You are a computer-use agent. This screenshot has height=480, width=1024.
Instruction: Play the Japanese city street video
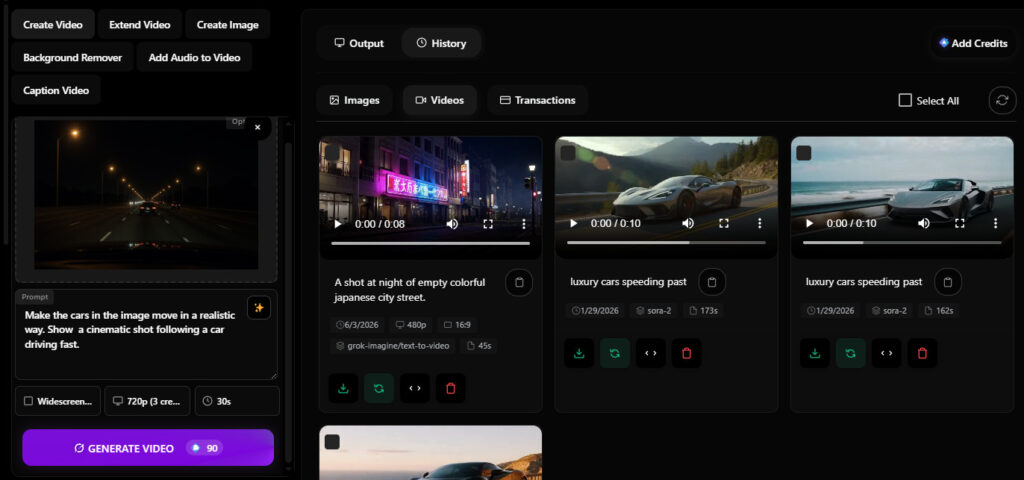[x=338, y=224]
